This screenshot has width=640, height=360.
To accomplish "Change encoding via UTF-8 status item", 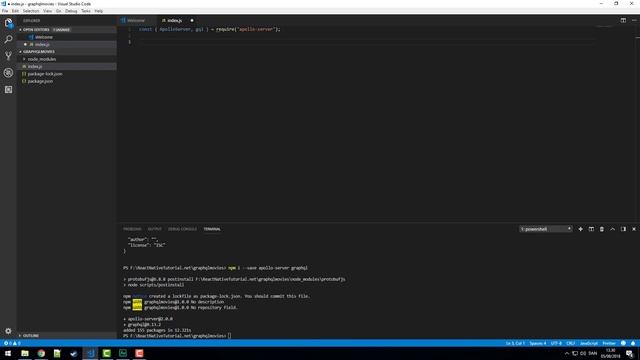I will coord(556,343).
